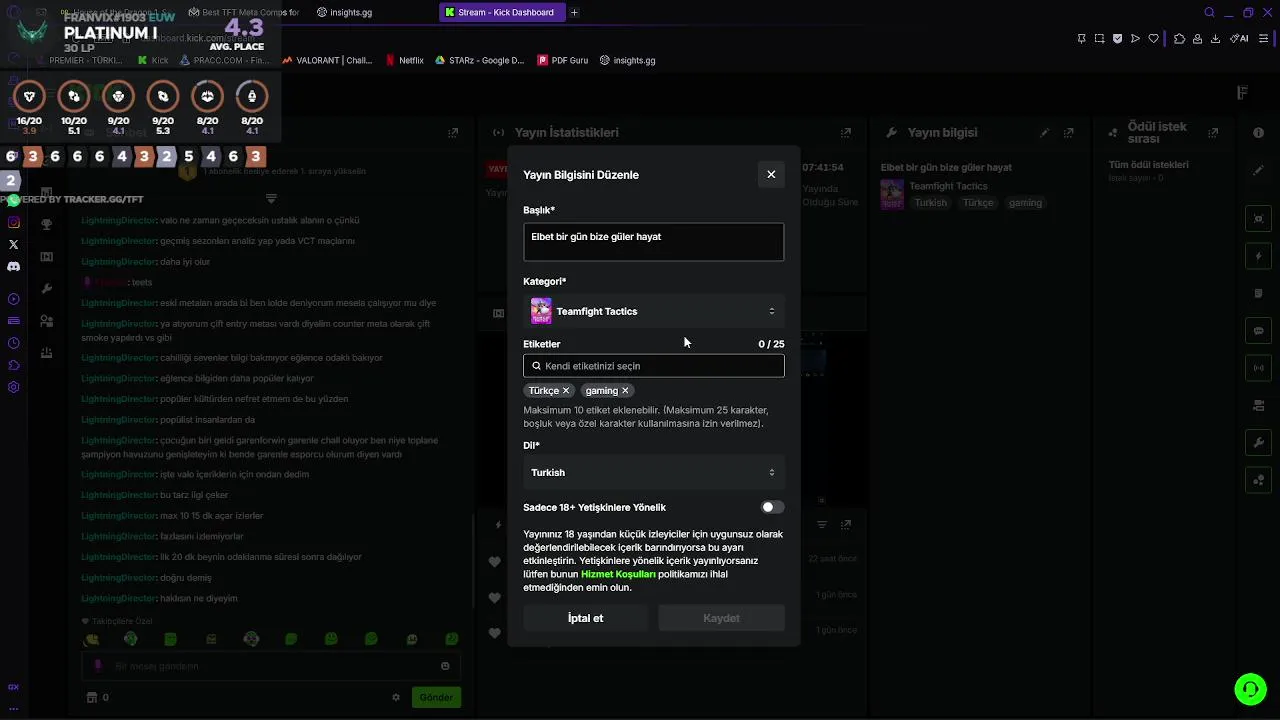Click the heart bookmark icon in toolbar
This screenshot has width=1280, height=720.
1153,39
